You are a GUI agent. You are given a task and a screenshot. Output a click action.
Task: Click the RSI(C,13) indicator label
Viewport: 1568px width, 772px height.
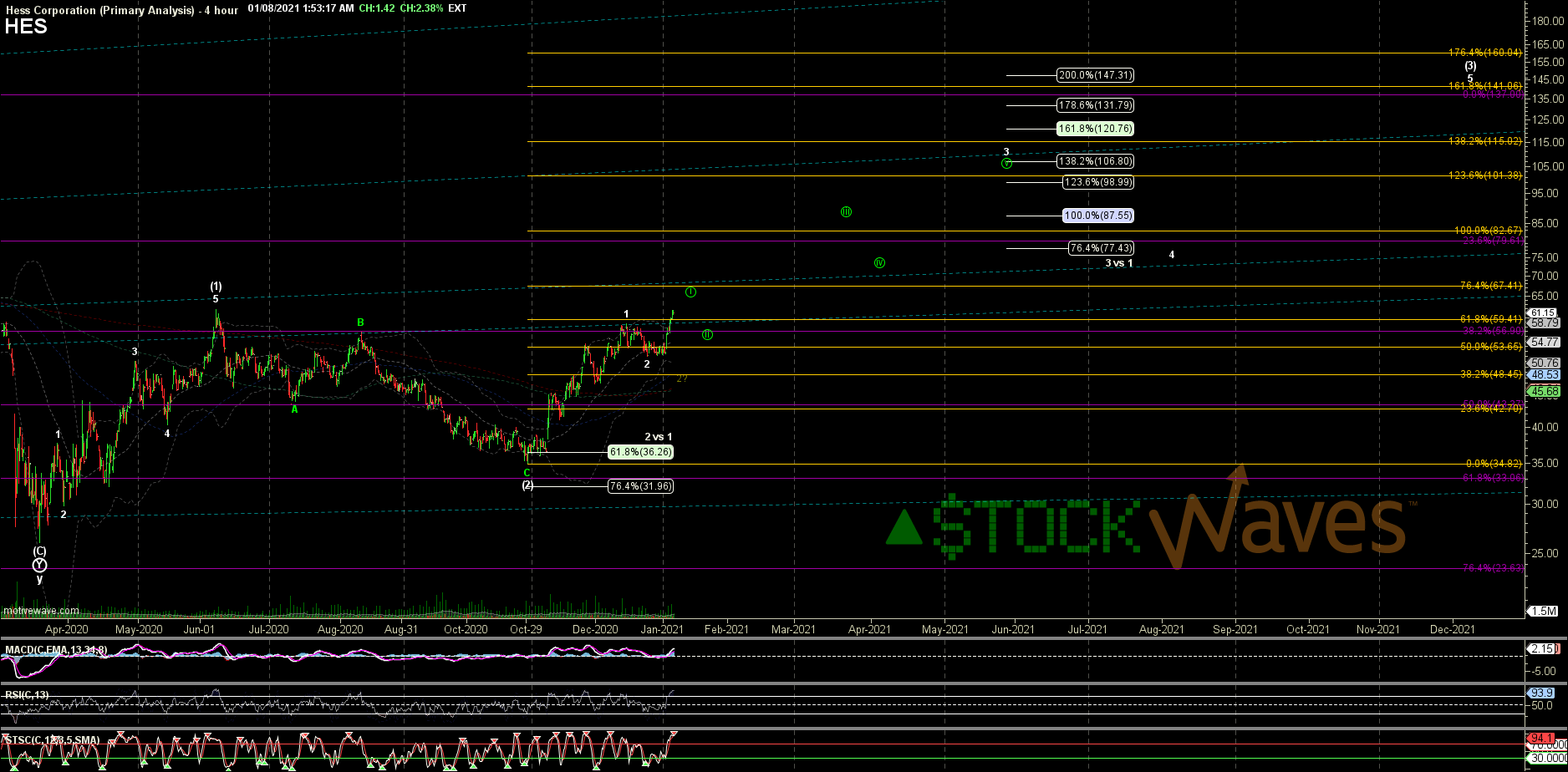pyautogui.click(x=27, y=694)
